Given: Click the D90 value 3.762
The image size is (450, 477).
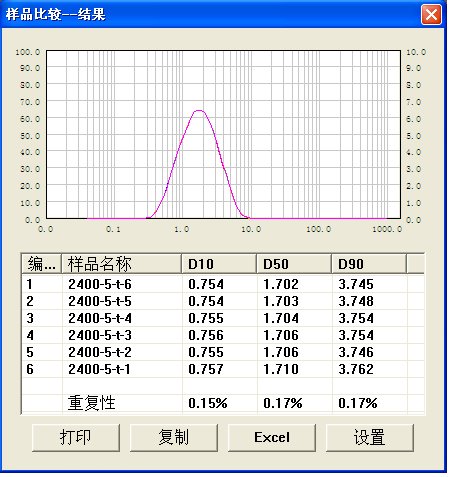Looking at the screenshot, I should (356, 369).
